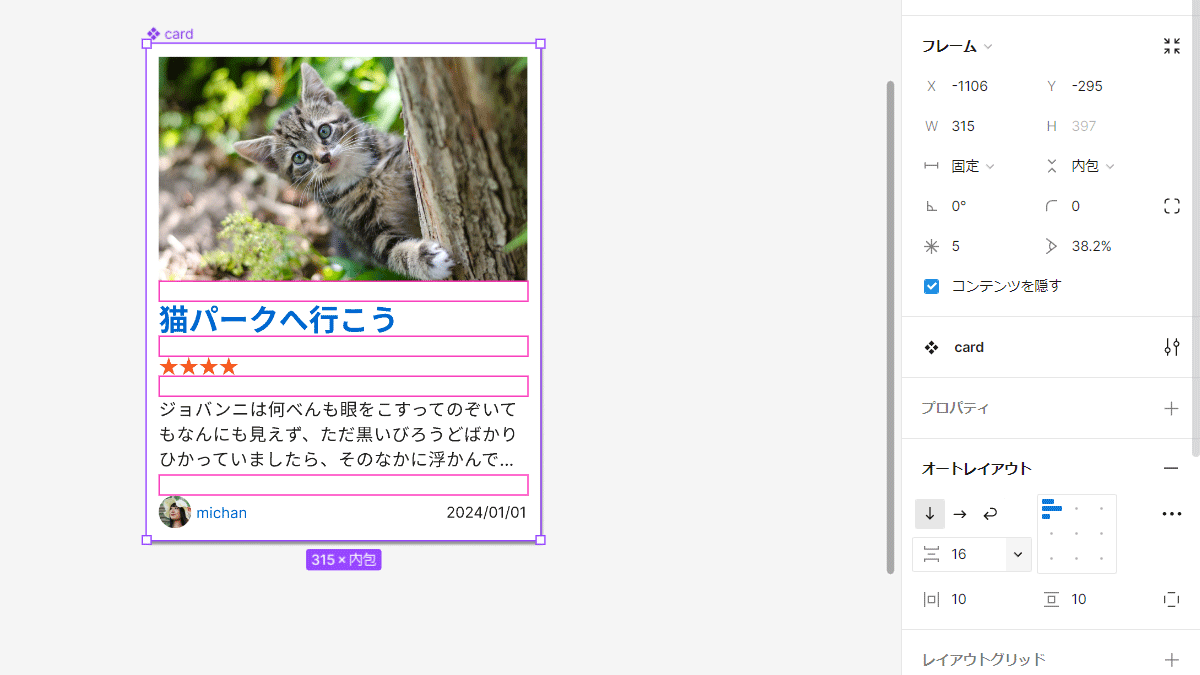This screenshot has width=1200, height=675.
Task: Click the rotation field 0°
Action: tap(960, 206)
